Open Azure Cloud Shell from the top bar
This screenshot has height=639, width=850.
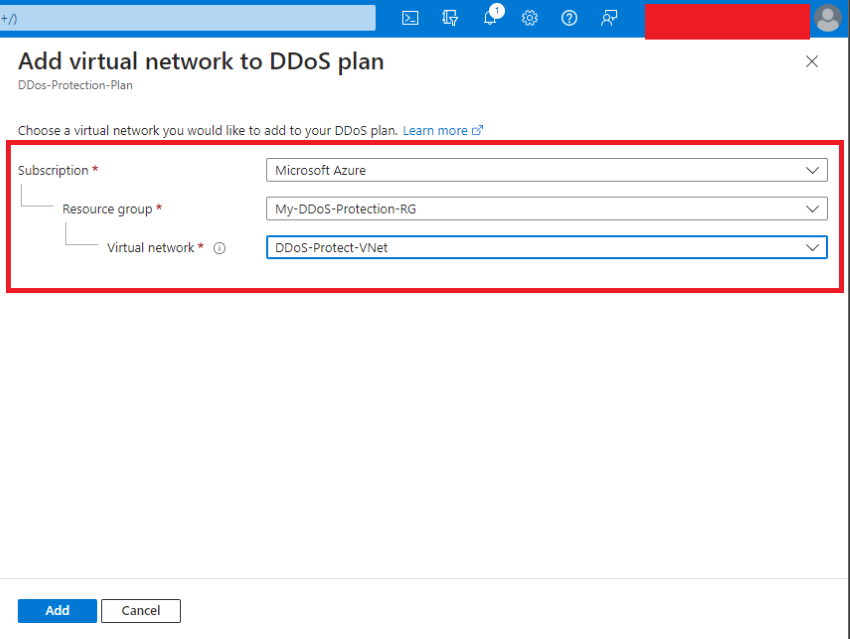click(x=410, y=17)
